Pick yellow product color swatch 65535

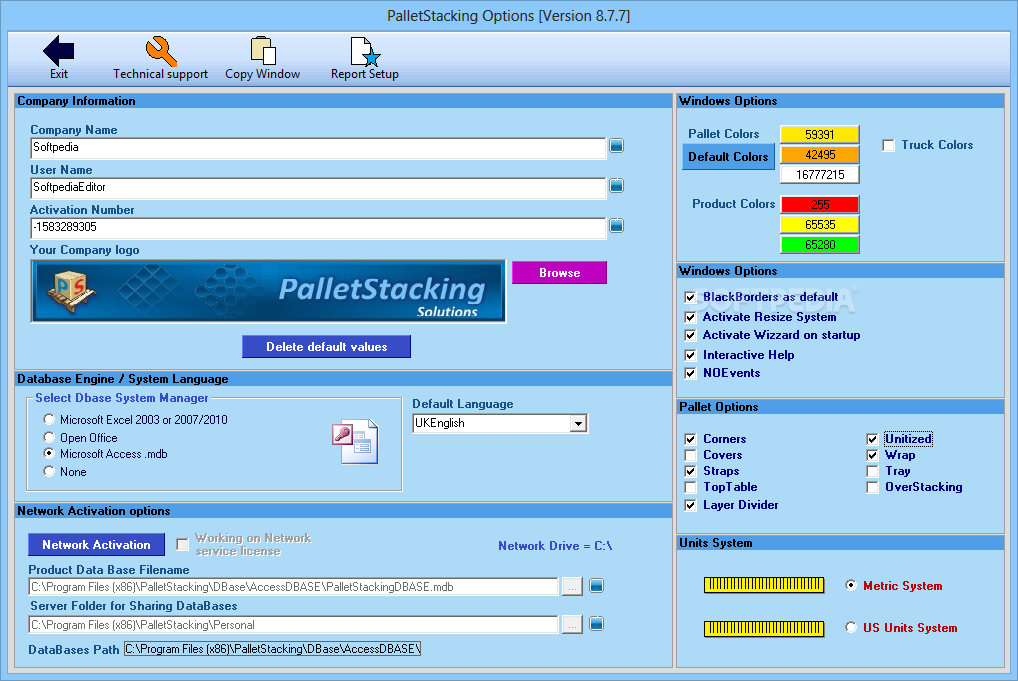(x=820, y=225)
